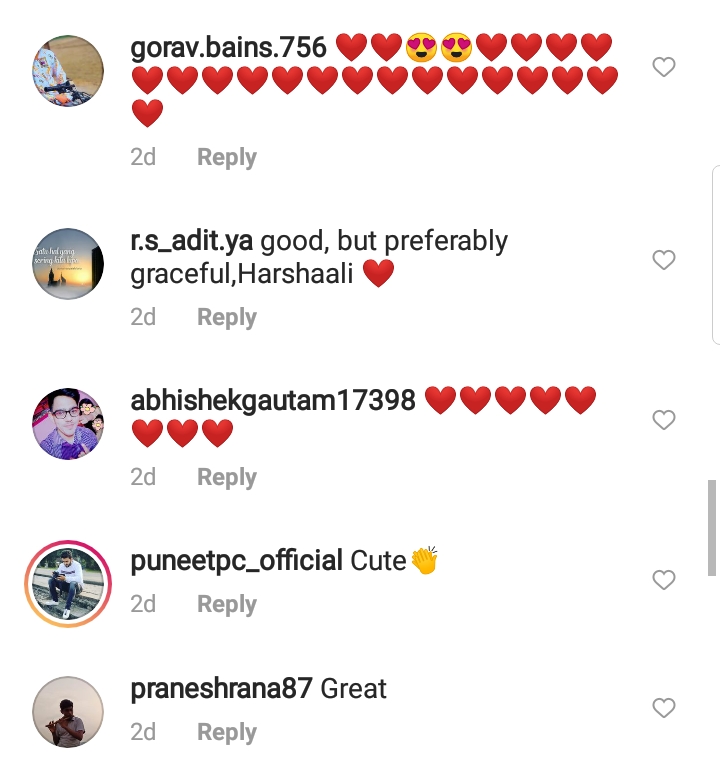
Task: Open puneetpc_official username link
Action: coord(236,561)
